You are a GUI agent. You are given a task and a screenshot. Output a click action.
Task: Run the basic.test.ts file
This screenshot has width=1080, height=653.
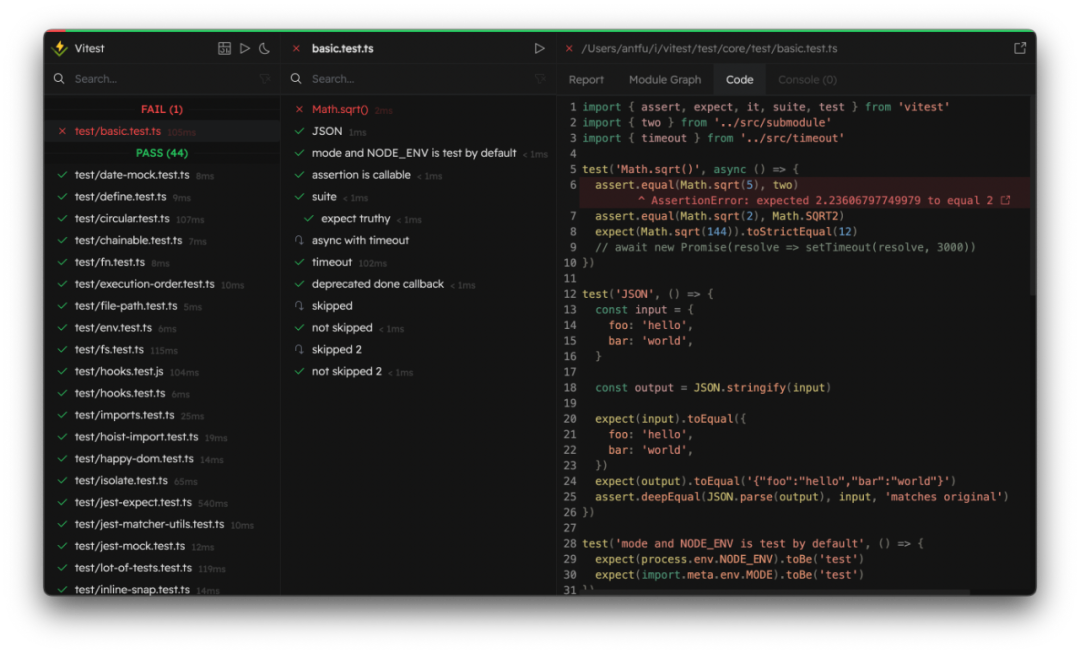point(539,48)
